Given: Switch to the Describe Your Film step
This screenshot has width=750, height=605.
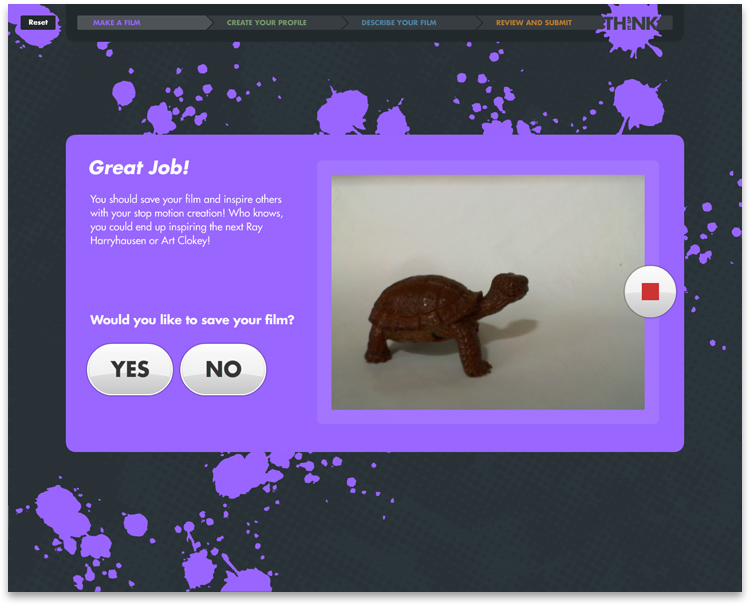Looking at the screenshot, I should 409,22.
